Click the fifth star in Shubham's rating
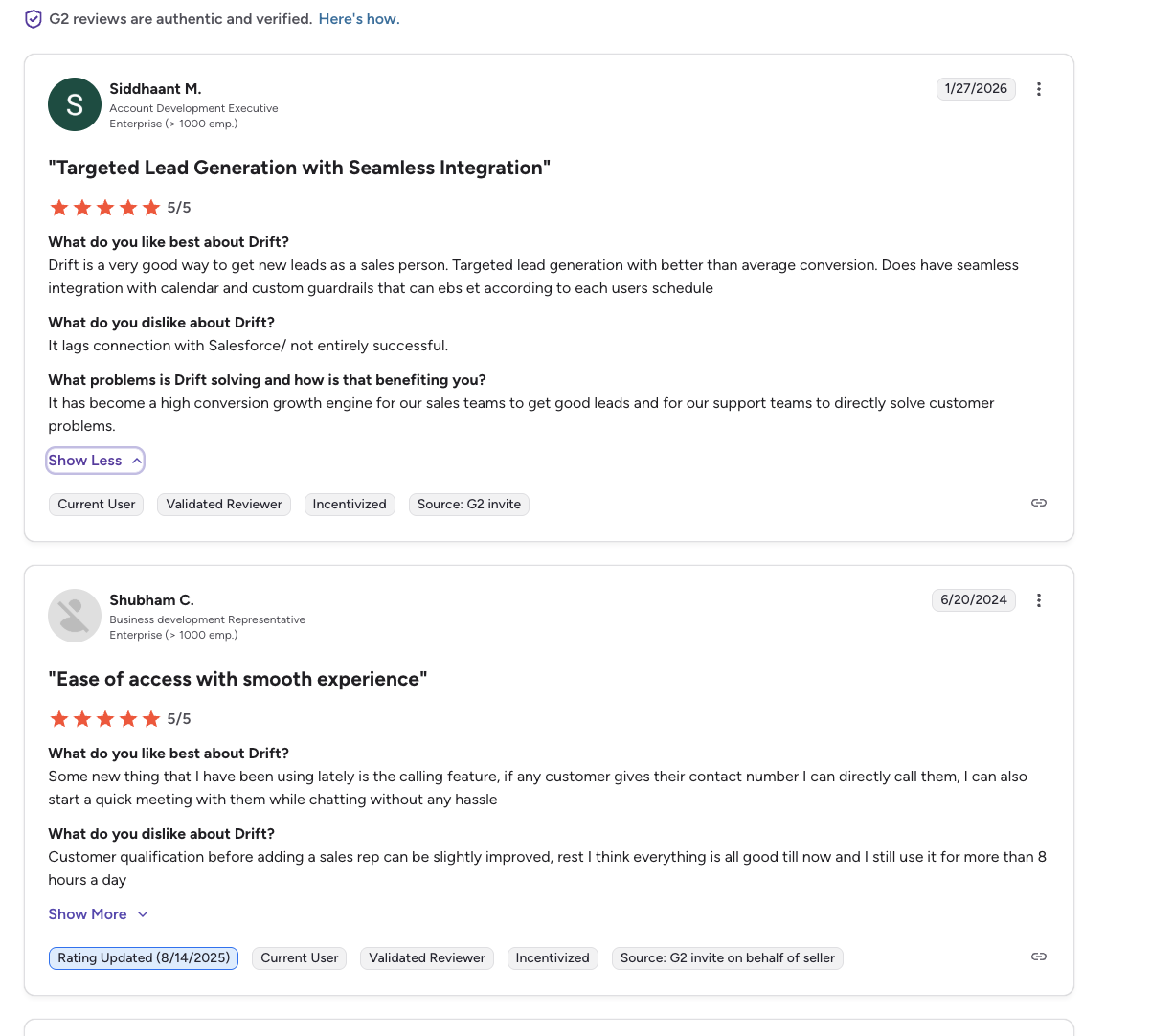The image size is (1151, 1036). (x=151, y=718)
